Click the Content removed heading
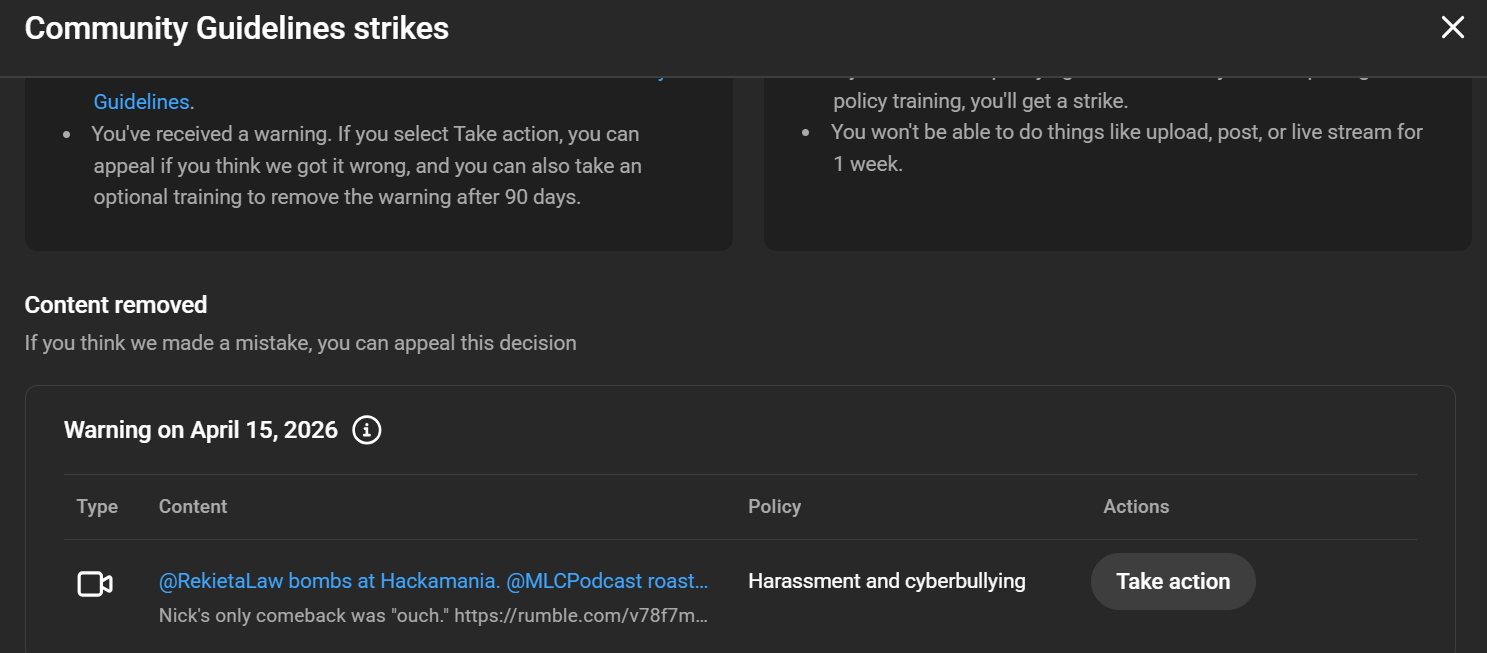 click(x=116, y=305)
